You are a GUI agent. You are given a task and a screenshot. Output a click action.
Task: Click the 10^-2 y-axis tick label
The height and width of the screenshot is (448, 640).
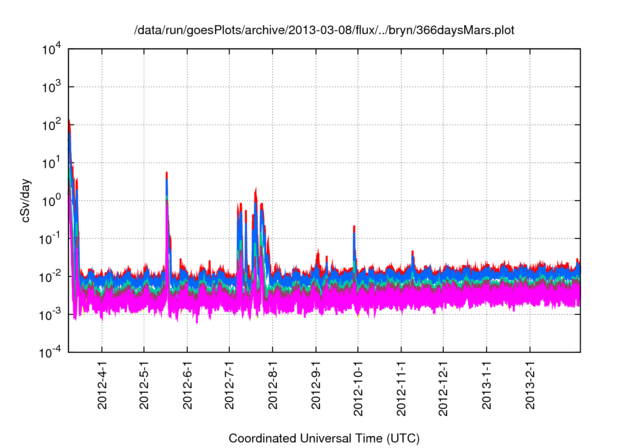coord(50,277)
